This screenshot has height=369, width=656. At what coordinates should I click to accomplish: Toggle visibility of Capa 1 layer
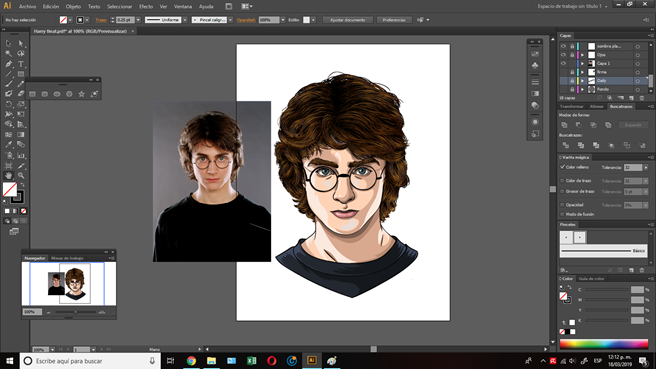563,64
